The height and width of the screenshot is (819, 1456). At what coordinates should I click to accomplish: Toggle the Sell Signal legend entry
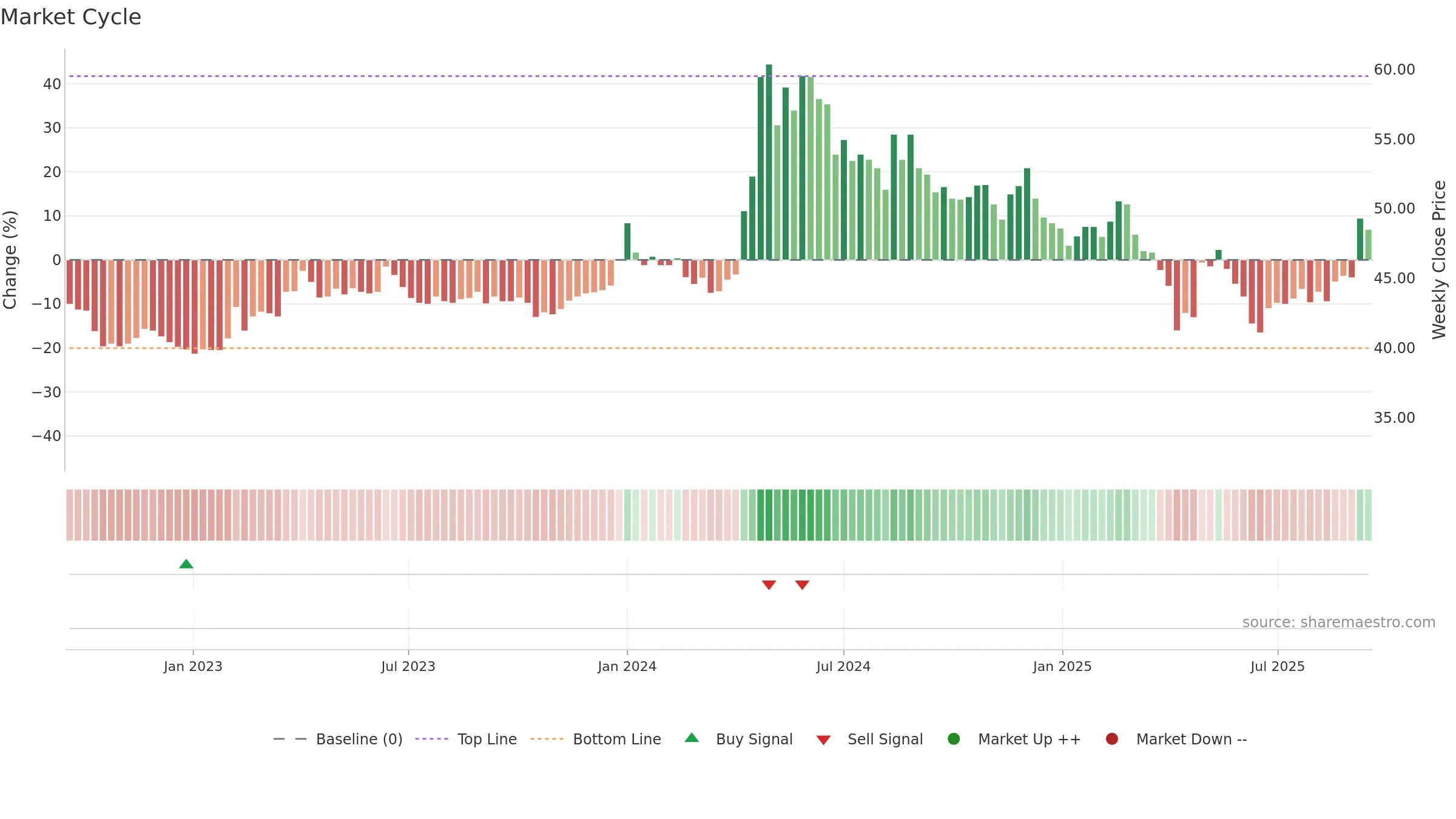[869, 739]
